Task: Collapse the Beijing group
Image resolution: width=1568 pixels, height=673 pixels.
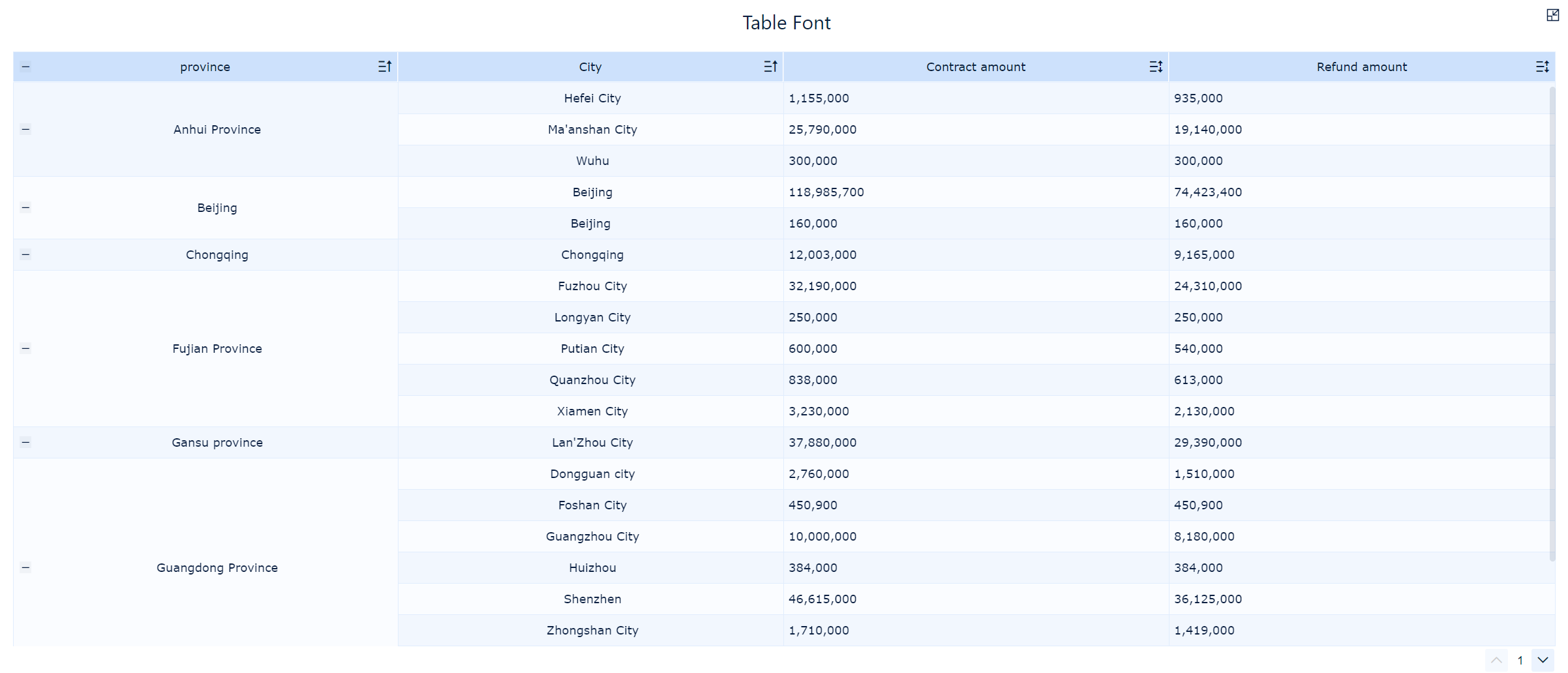Action: click(26, 207)
